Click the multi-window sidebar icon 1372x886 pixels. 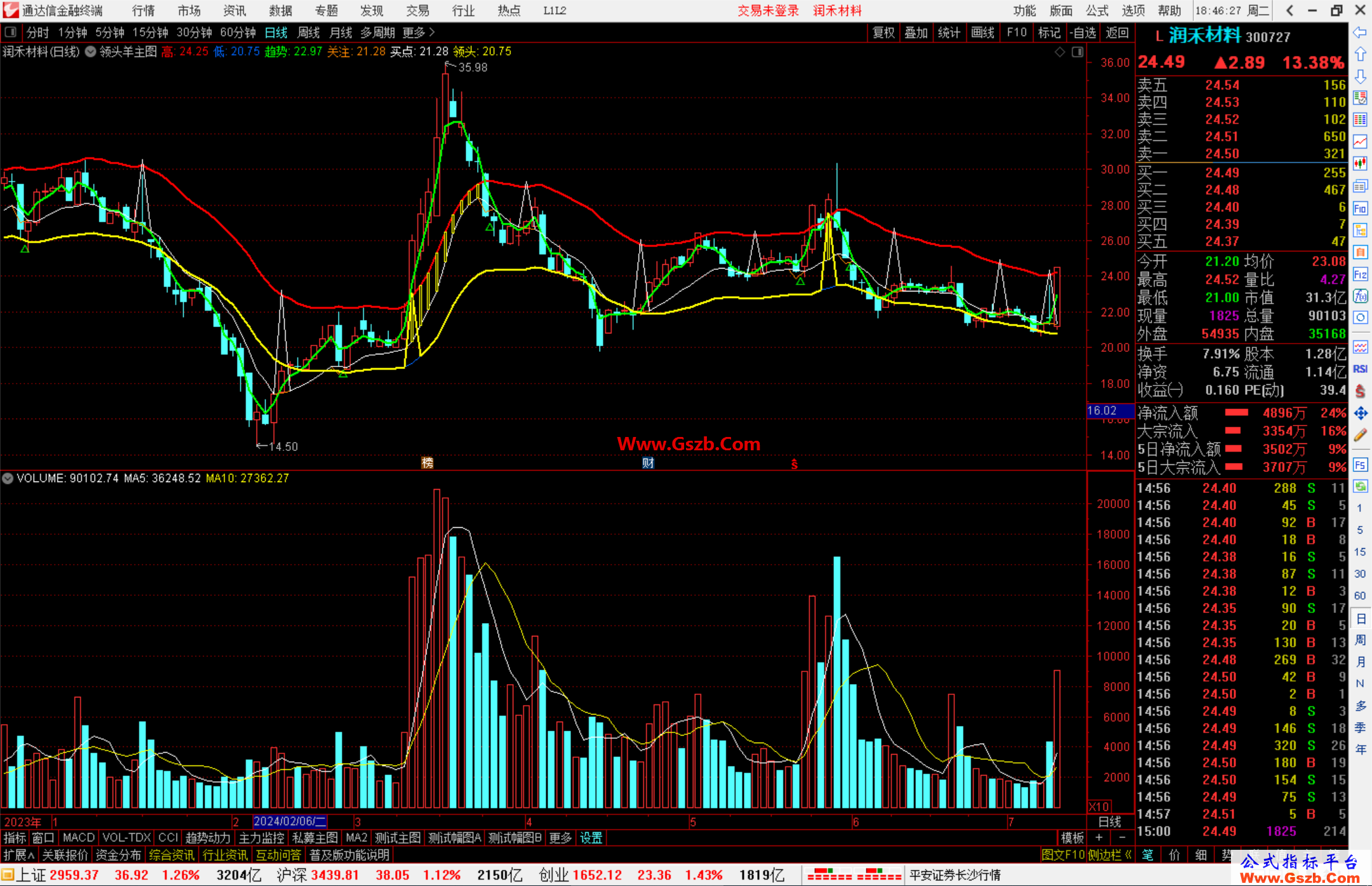tap(1360, 186)
